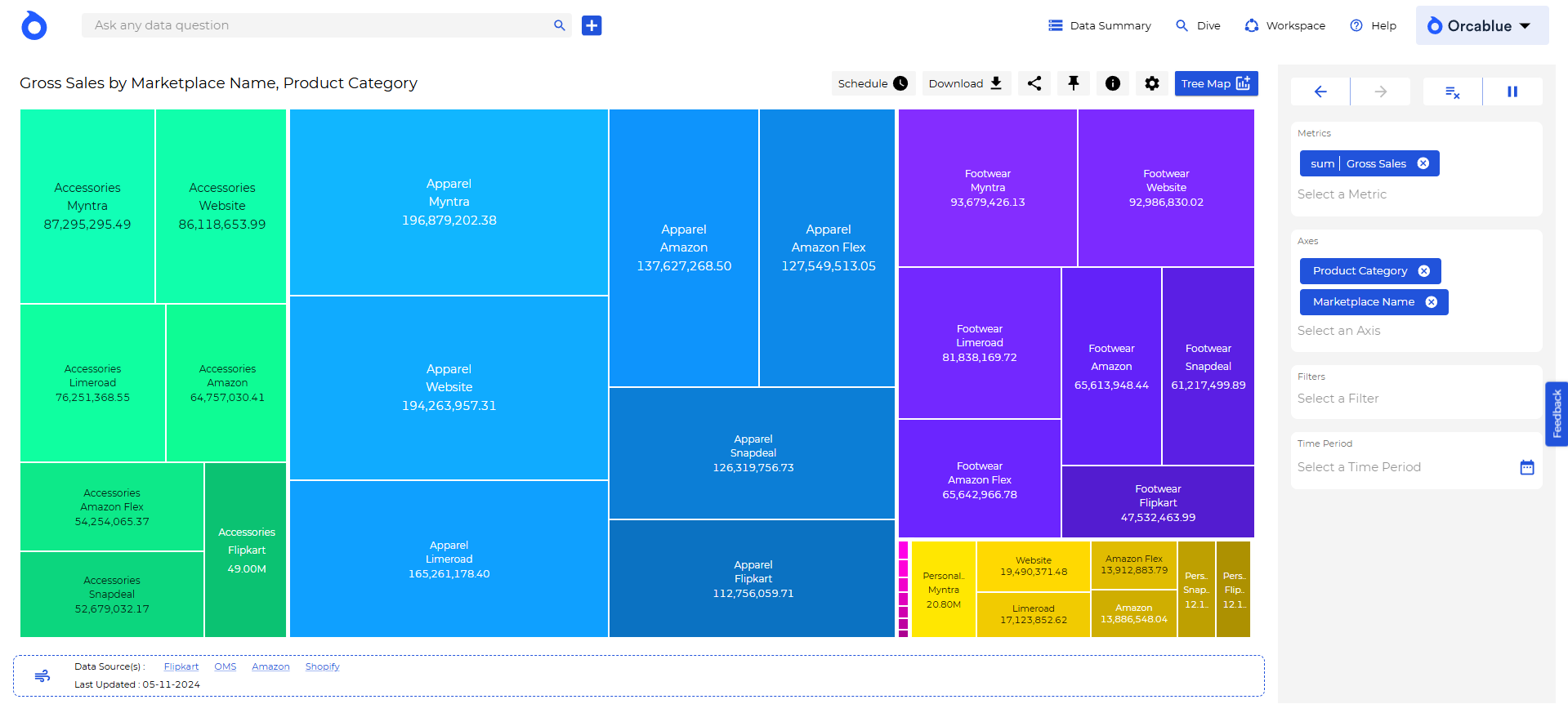1568x713 pixels.
Task: Select the Footwear Myntra tile
Action: [987, 188]
